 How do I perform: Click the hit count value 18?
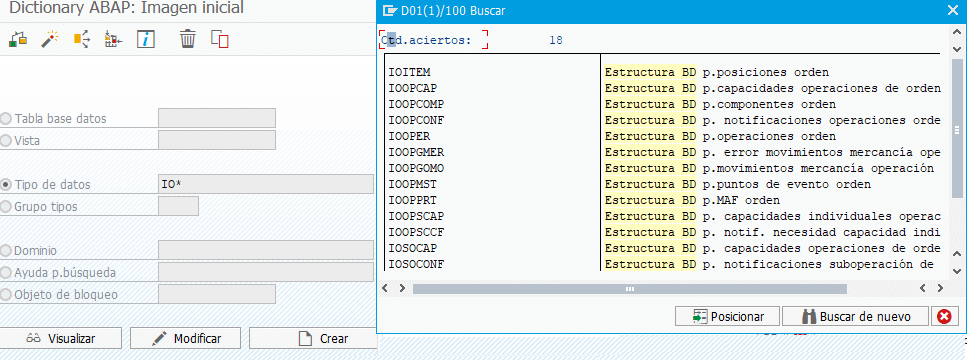click(556, 40)
